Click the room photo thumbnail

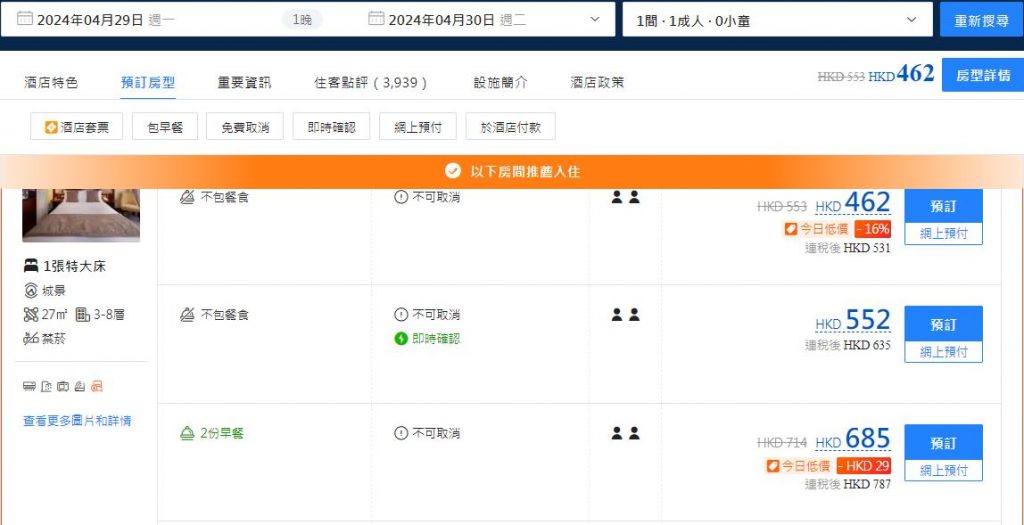pos(81,215)
